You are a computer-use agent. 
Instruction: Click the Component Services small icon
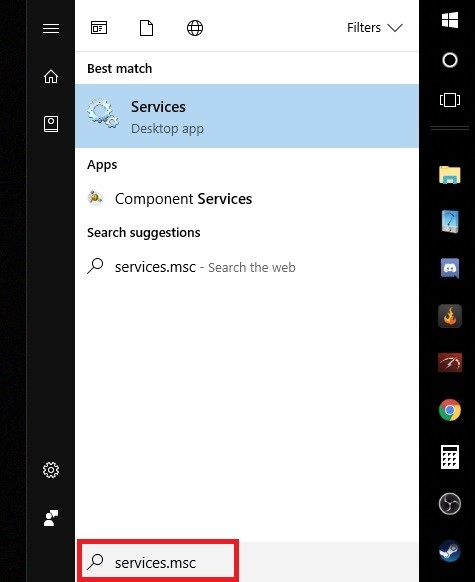point(95,198)
